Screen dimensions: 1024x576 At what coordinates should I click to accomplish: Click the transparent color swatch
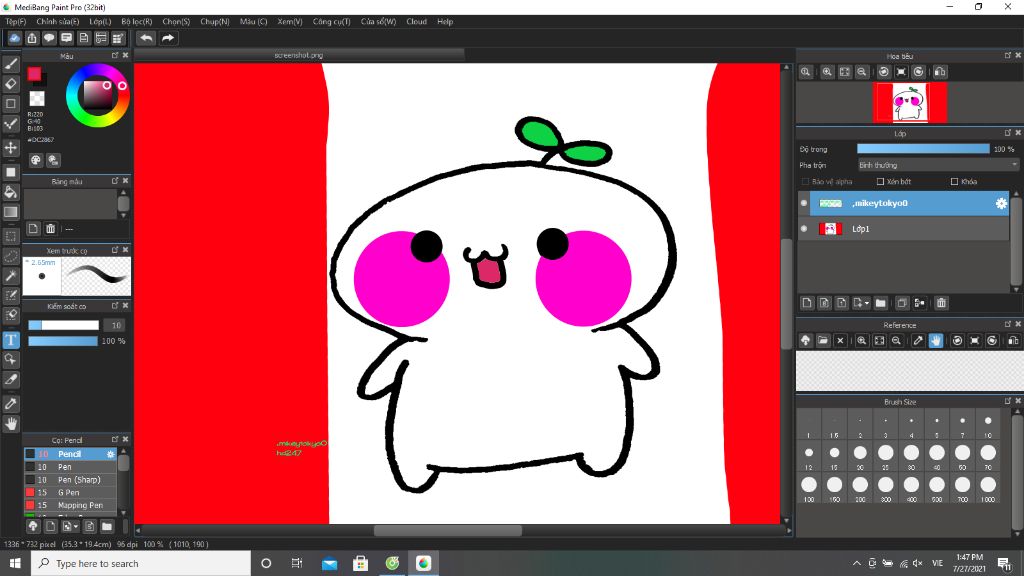[x=37, y=99]
